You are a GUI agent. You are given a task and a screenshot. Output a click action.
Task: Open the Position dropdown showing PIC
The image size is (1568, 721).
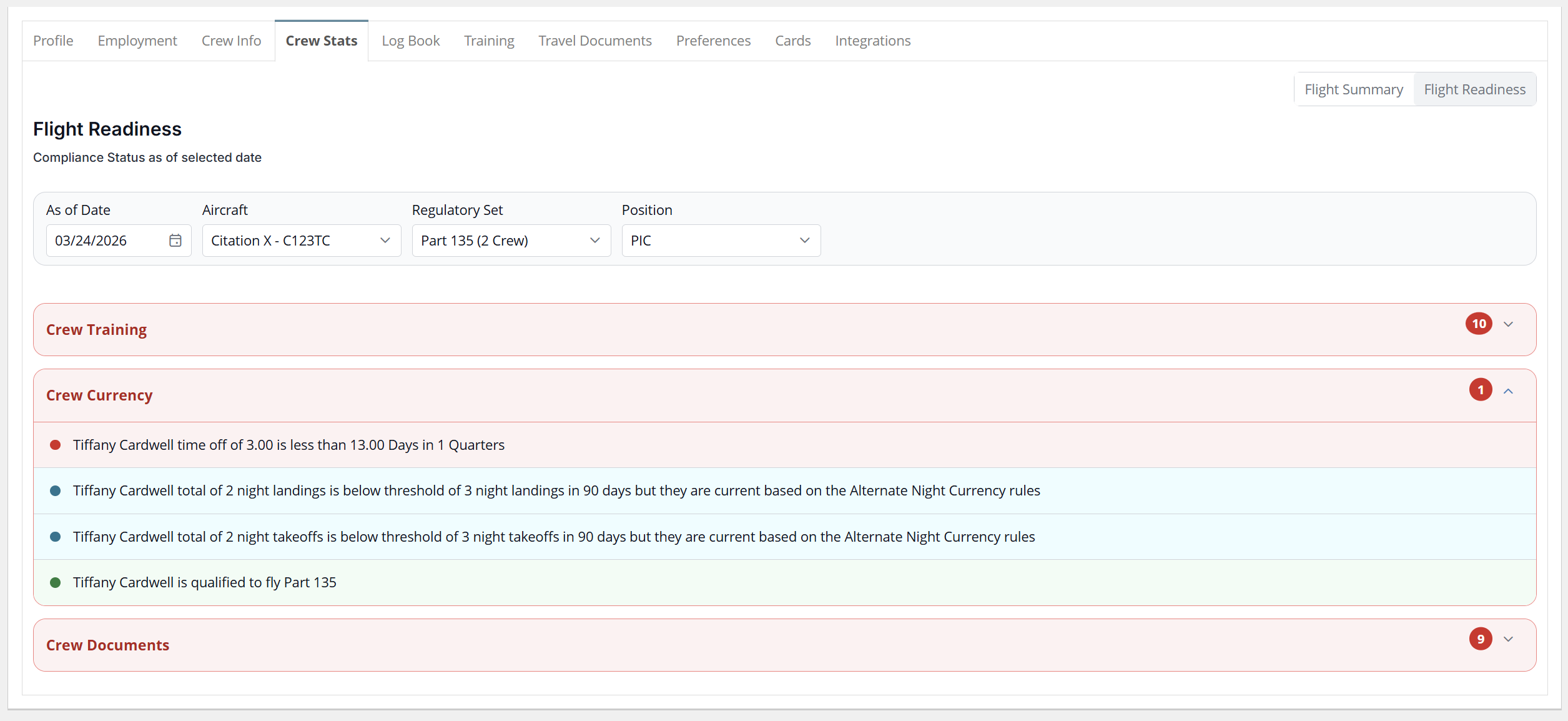point(721,241)
